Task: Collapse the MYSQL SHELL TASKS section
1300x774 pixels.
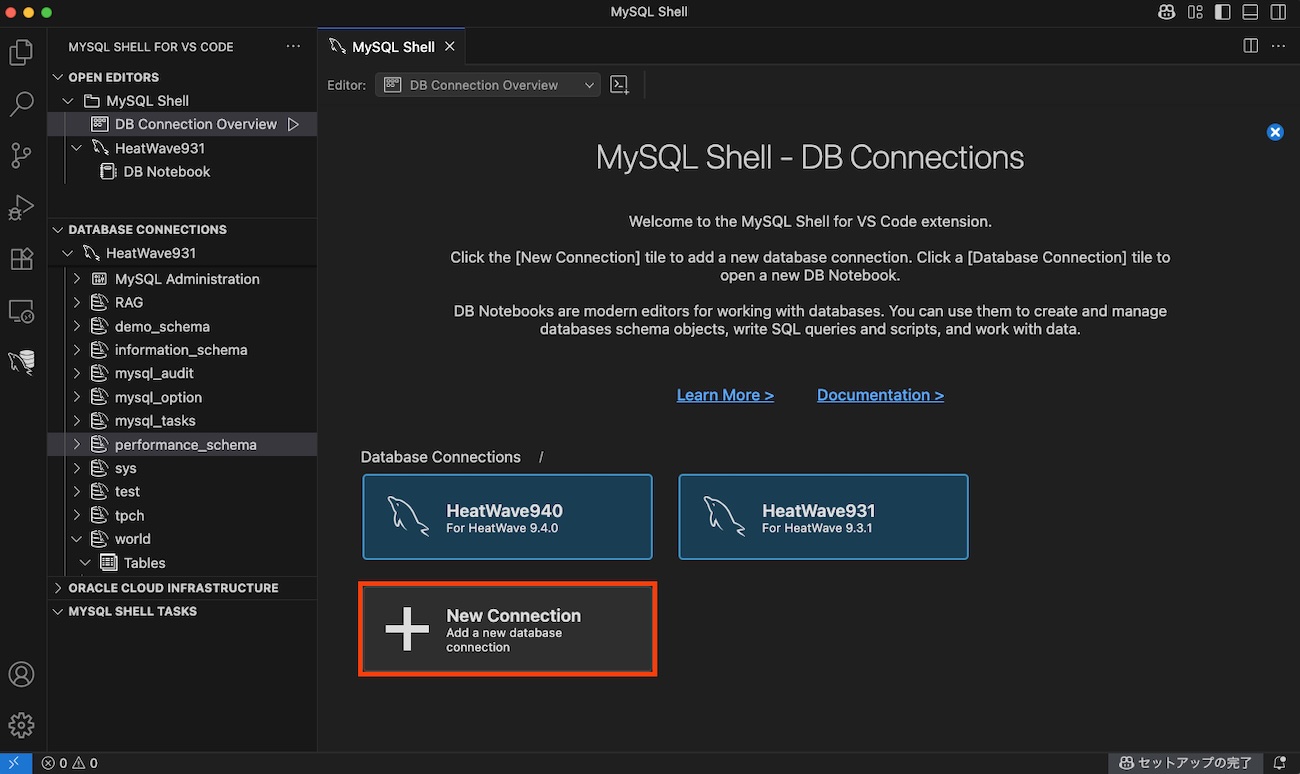Action: (x=58, y=611)
